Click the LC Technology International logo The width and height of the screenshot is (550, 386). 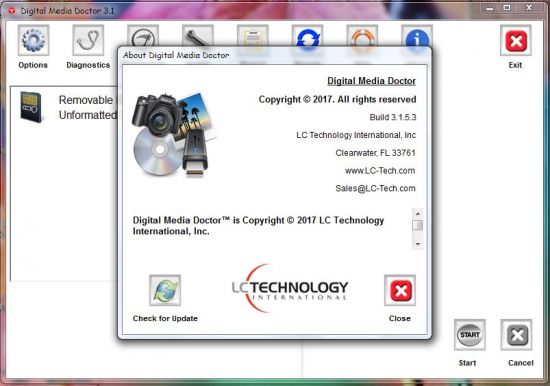[290, 288]
